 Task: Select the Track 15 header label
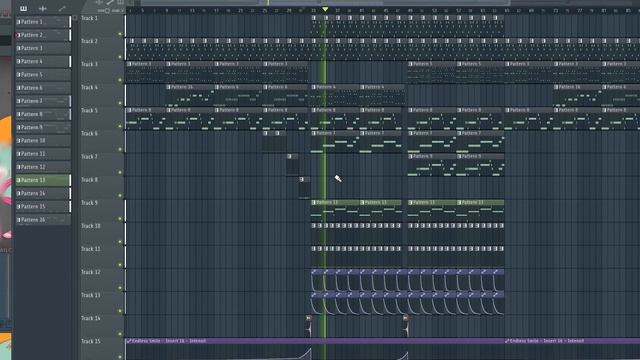[x=91, y=341]
